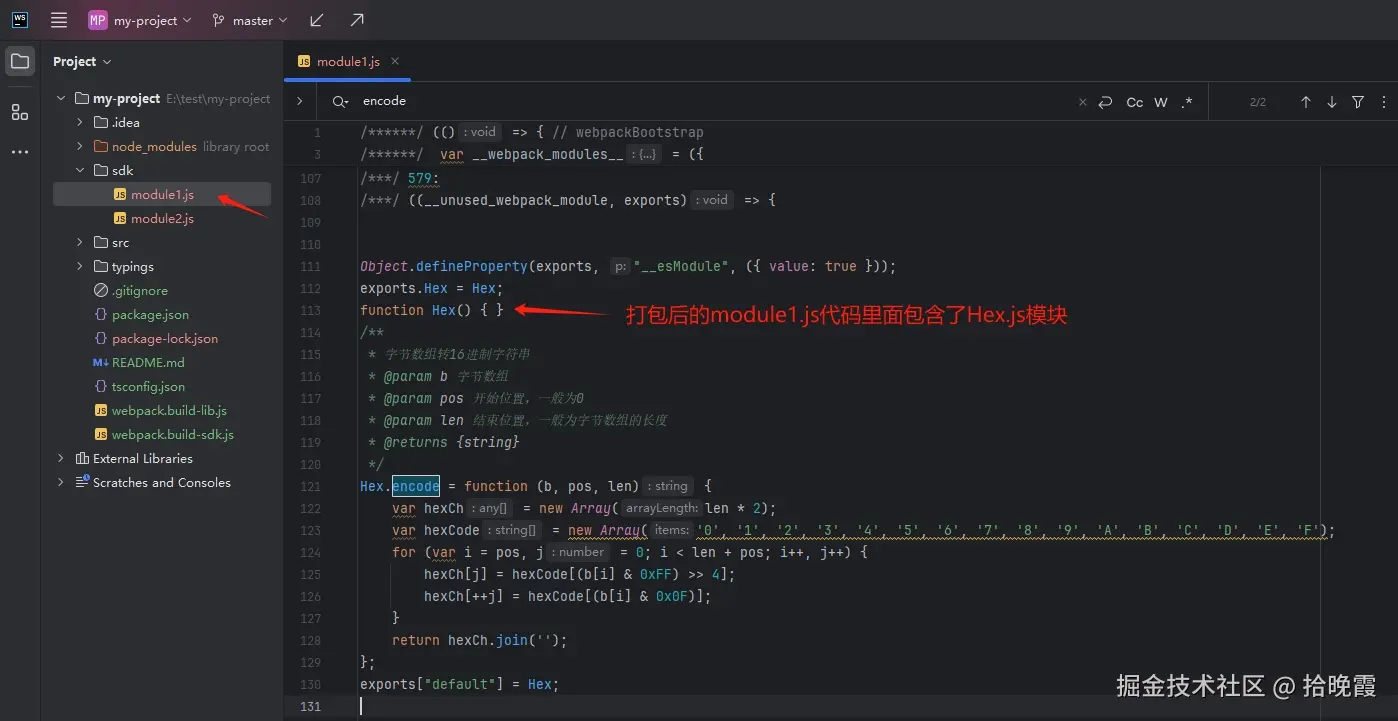The width and height of the screenshot is (1398, 721).
Task: Open the Structure tool window icon
Action: [20, 112]
